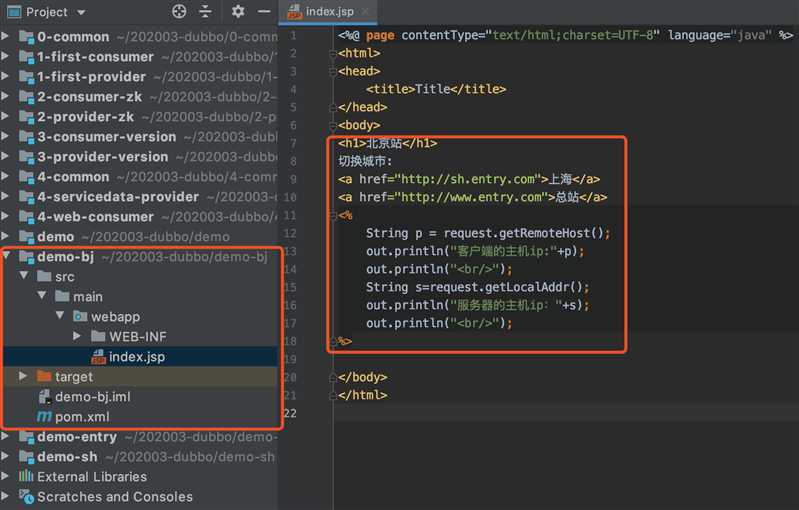Click the orange target folder icon

click(44, 377)
